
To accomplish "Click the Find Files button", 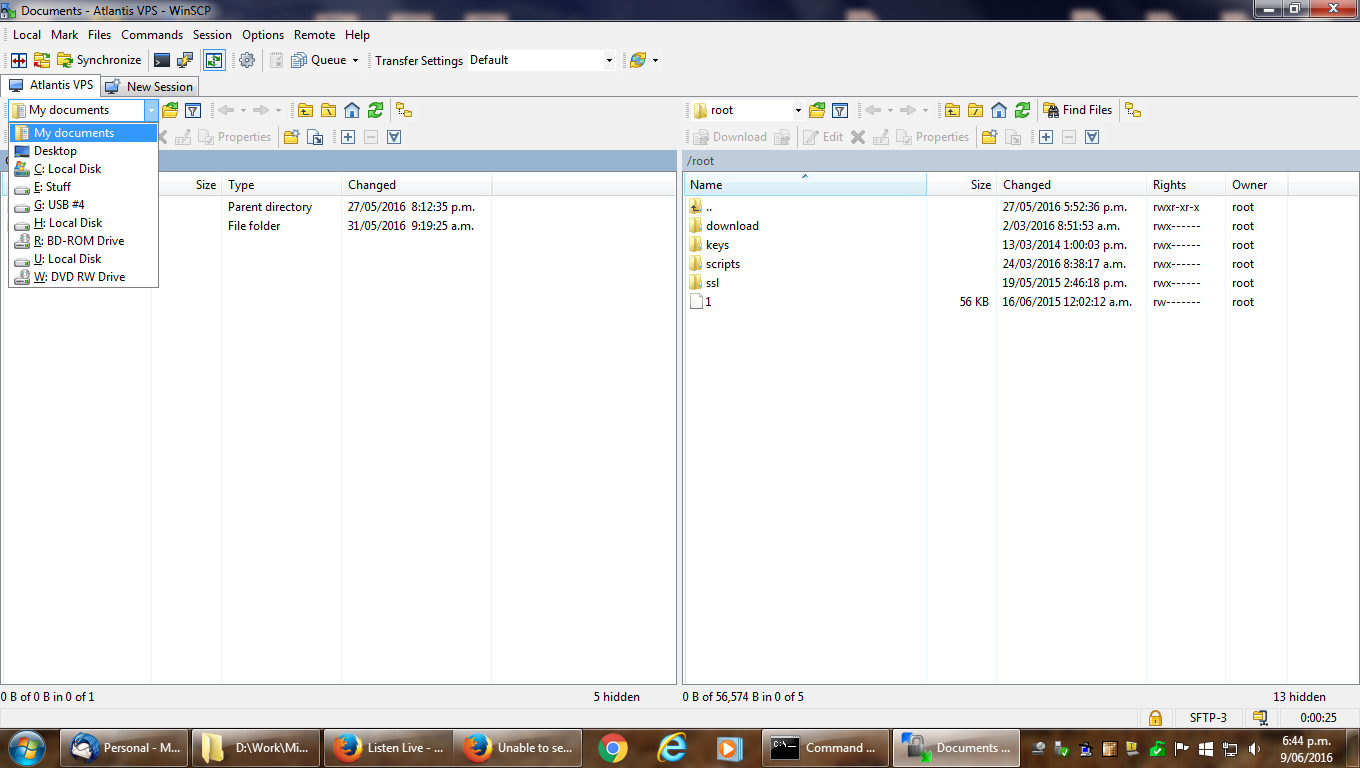I will click(x=1077, y=110).
